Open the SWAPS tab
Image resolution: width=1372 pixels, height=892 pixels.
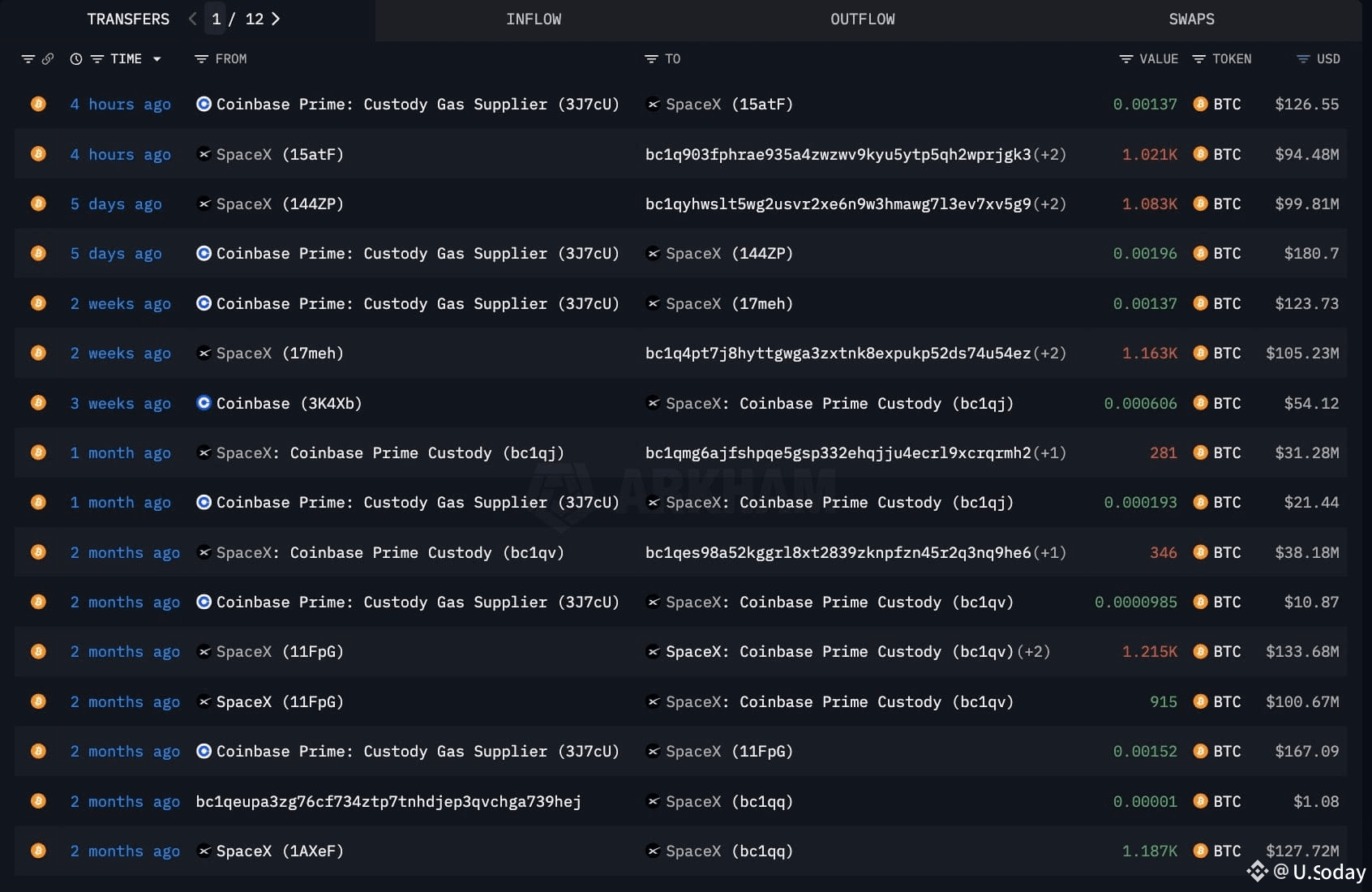click(1190, 19)
